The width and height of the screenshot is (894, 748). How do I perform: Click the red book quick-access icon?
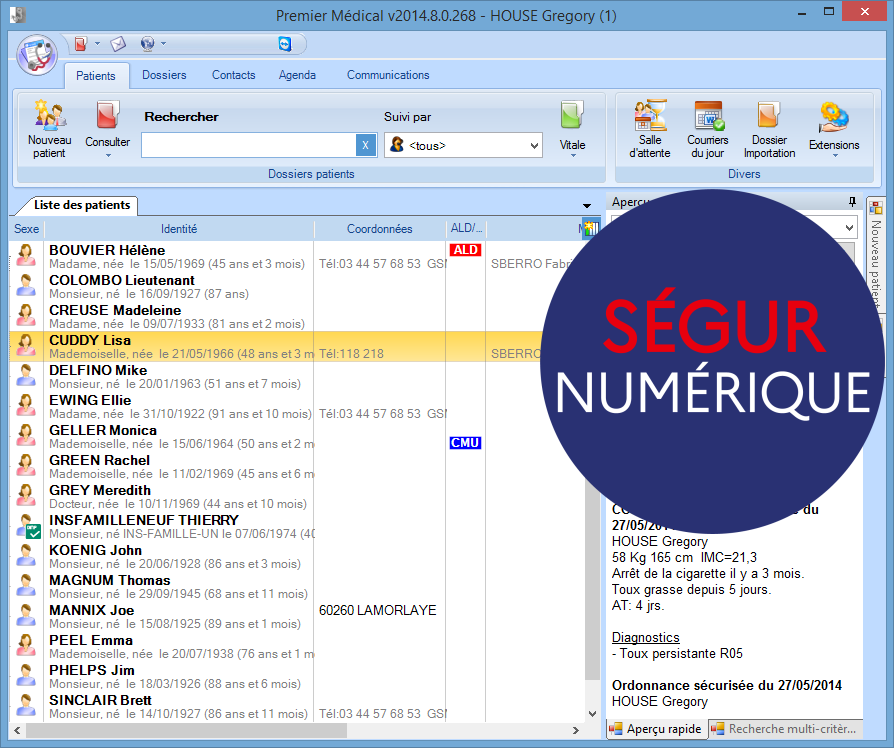click(81, 44)
